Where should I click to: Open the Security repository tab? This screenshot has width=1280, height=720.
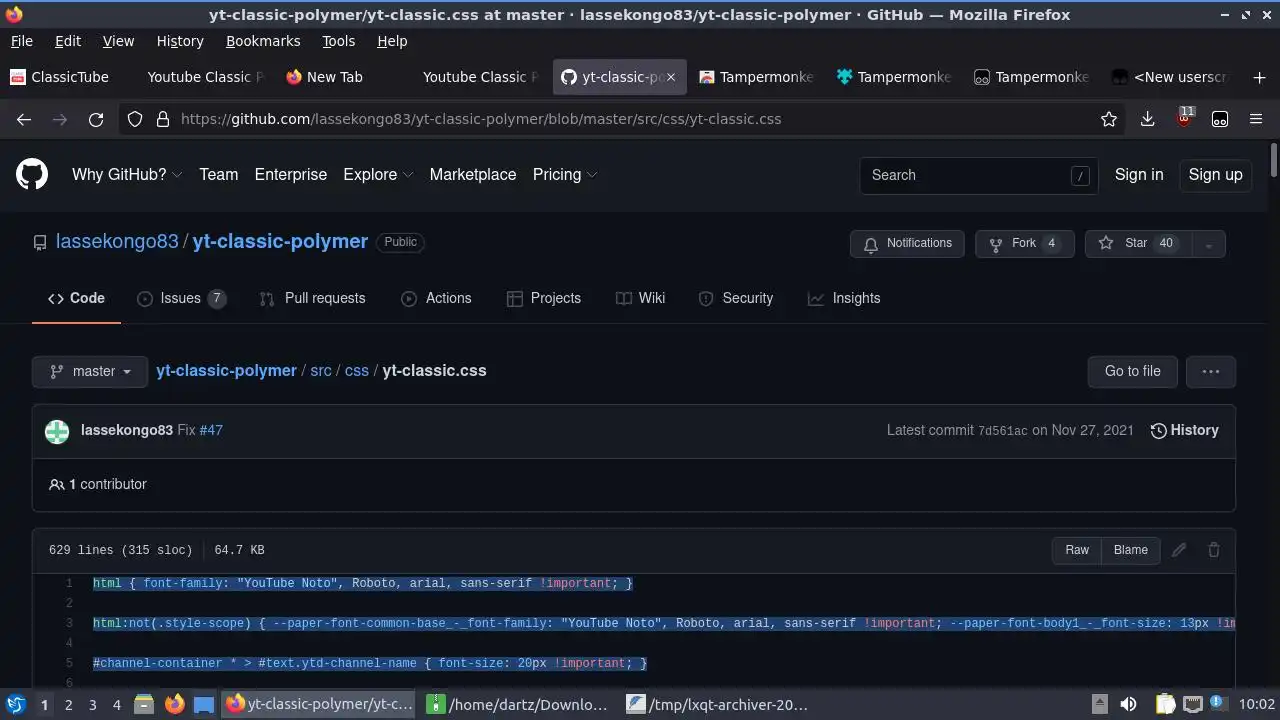pos(736,298)
